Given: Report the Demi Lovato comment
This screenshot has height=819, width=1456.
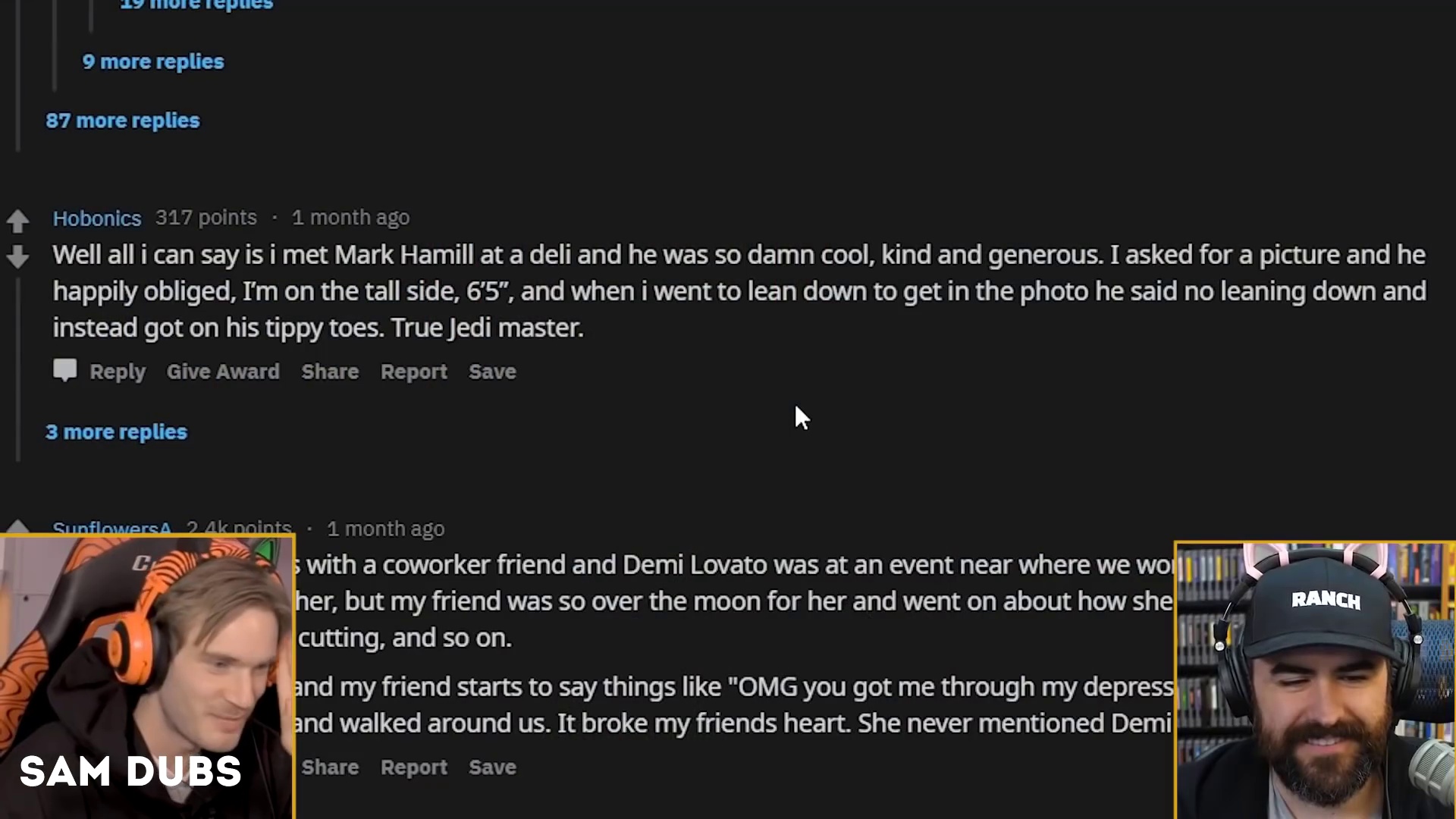Looking at the screenshot, I should click(414, 767).
